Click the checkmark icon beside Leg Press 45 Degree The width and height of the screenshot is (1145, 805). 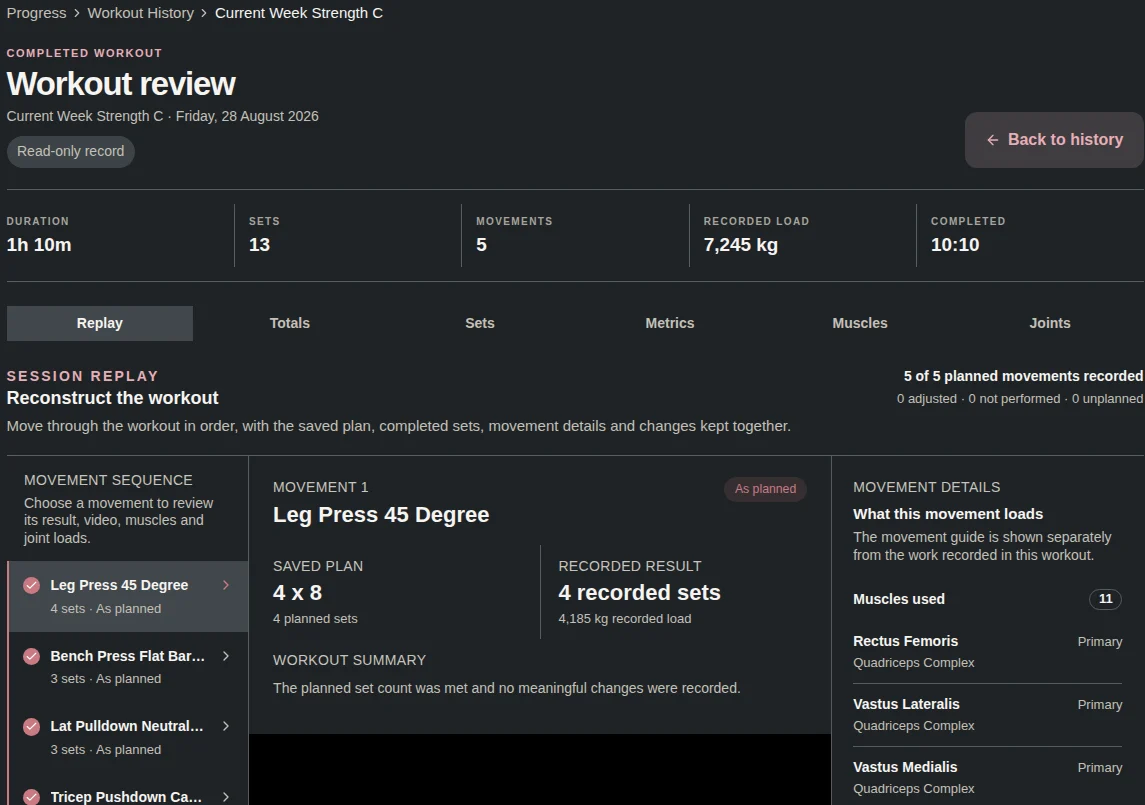point(31,585)
